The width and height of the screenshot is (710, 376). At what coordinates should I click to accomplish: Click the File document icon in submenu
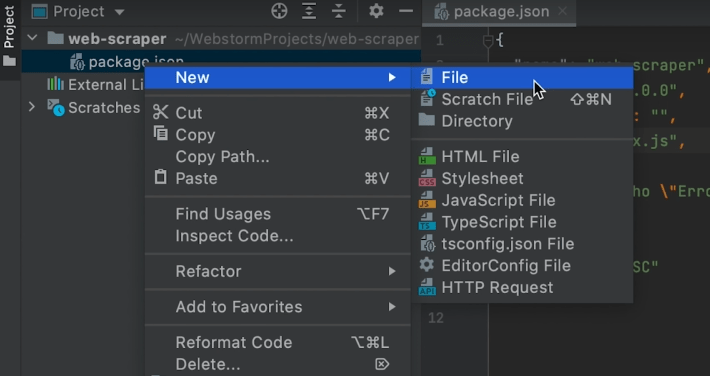coord(427,77)
